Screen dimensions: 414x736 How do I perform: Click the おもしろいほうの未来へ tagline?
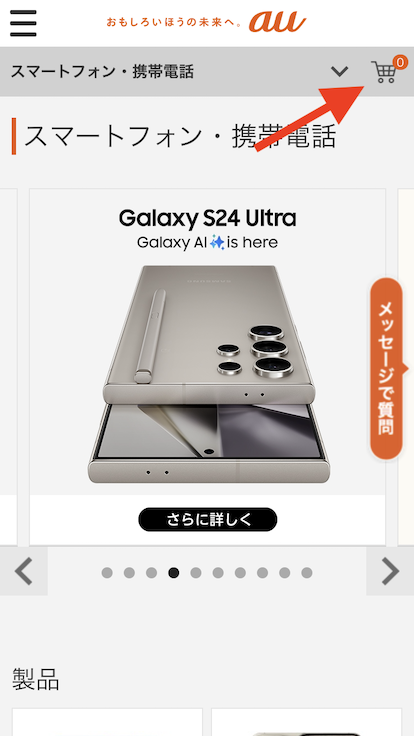[x=174, y=22]
